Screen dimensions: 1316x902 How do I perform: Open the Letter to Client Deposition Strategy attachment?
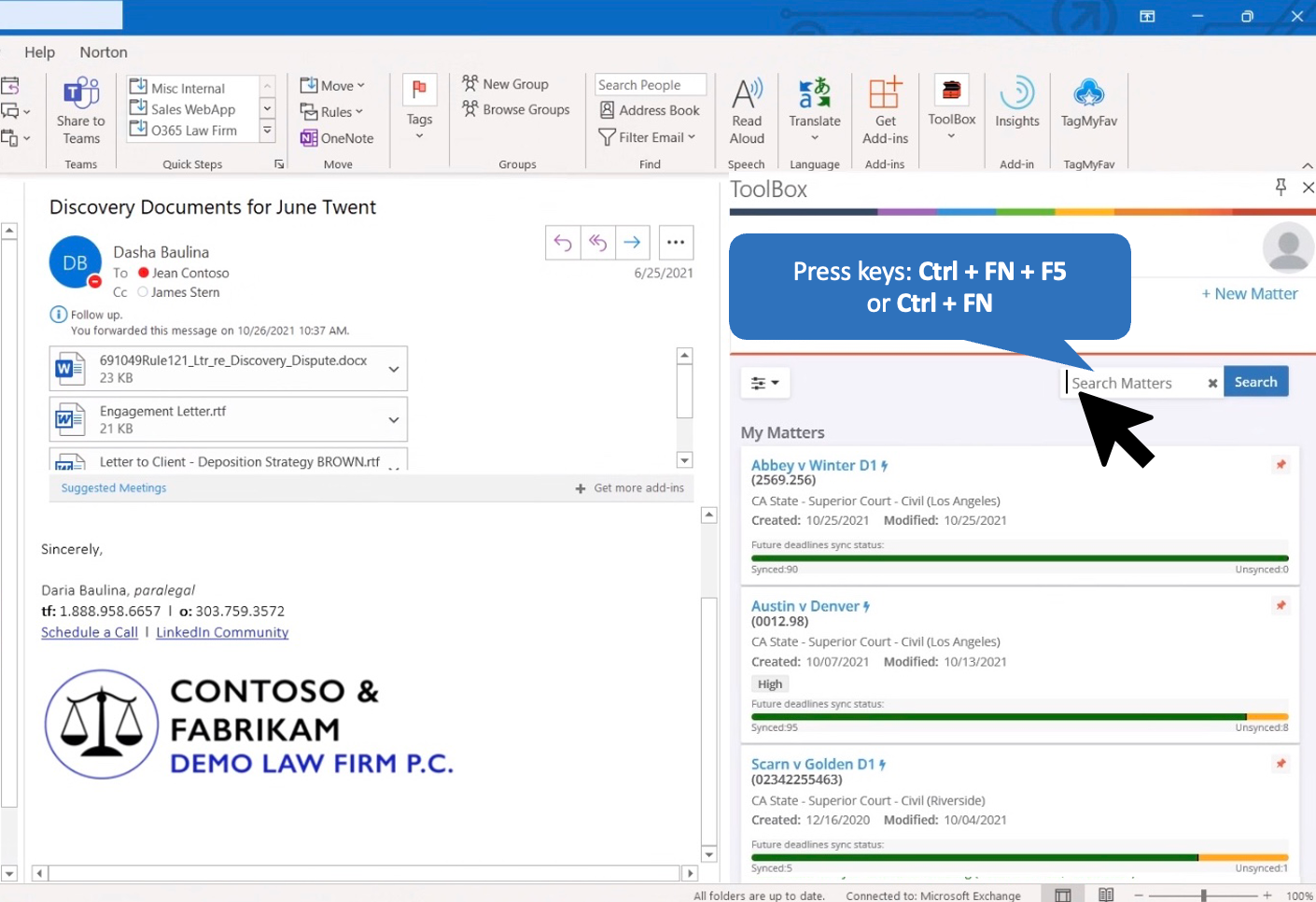(229, 459)
